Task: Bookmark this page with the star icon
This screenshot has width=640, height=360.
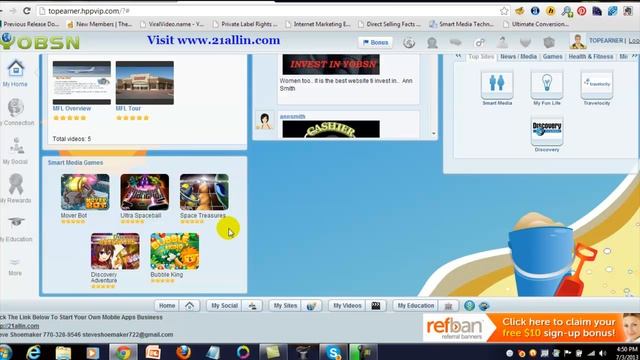Action: (x=504, y=11)
